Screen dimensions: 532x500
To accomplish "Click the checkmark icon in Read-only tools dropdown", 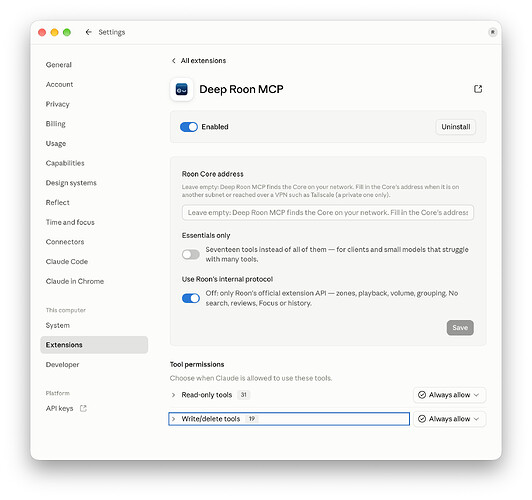I will pos(422,395).
